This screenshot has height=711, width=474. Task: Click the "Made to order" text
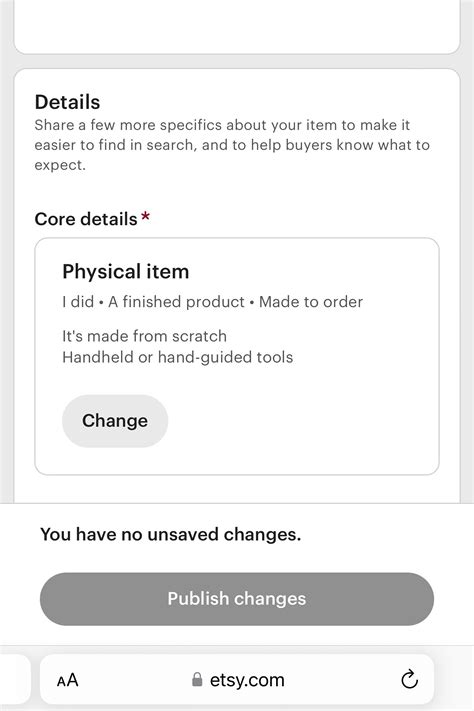tap(311, 302)
